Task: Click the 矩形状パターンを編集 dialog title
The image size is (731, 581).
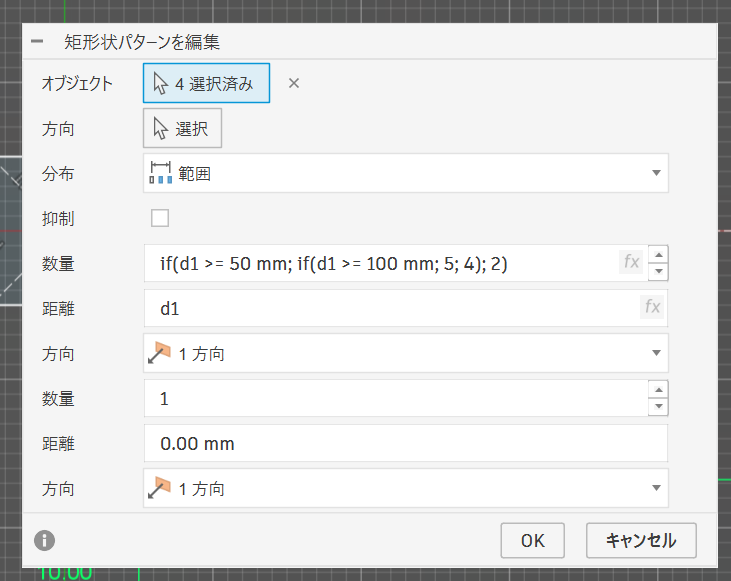Action: (142, 42)
